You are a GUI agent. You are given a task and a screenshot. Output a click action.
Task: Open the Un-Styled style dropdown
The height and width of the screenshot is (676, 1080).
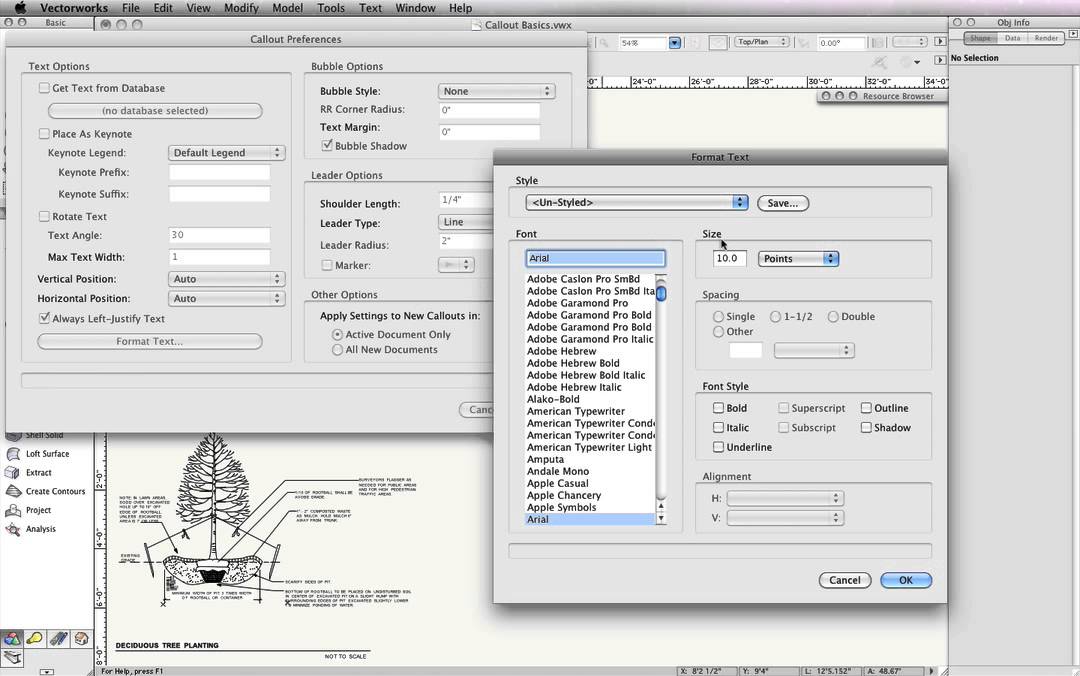pos(636,203)
